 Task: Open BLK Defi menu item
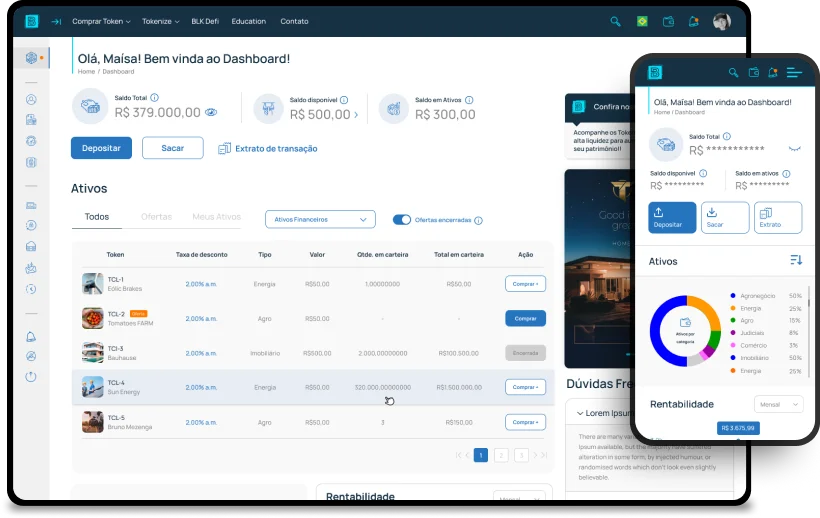point(205,21)
